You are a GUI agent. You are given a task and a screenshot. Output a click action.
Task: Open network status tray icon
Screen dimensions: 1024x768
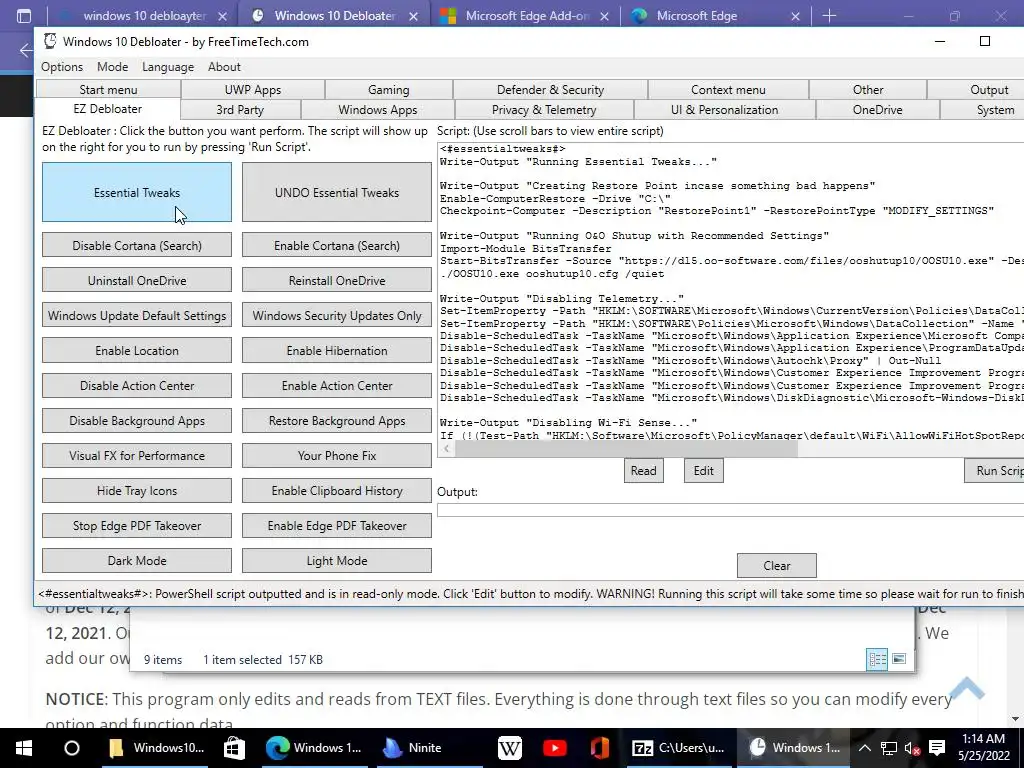click(x=888, y=748)
